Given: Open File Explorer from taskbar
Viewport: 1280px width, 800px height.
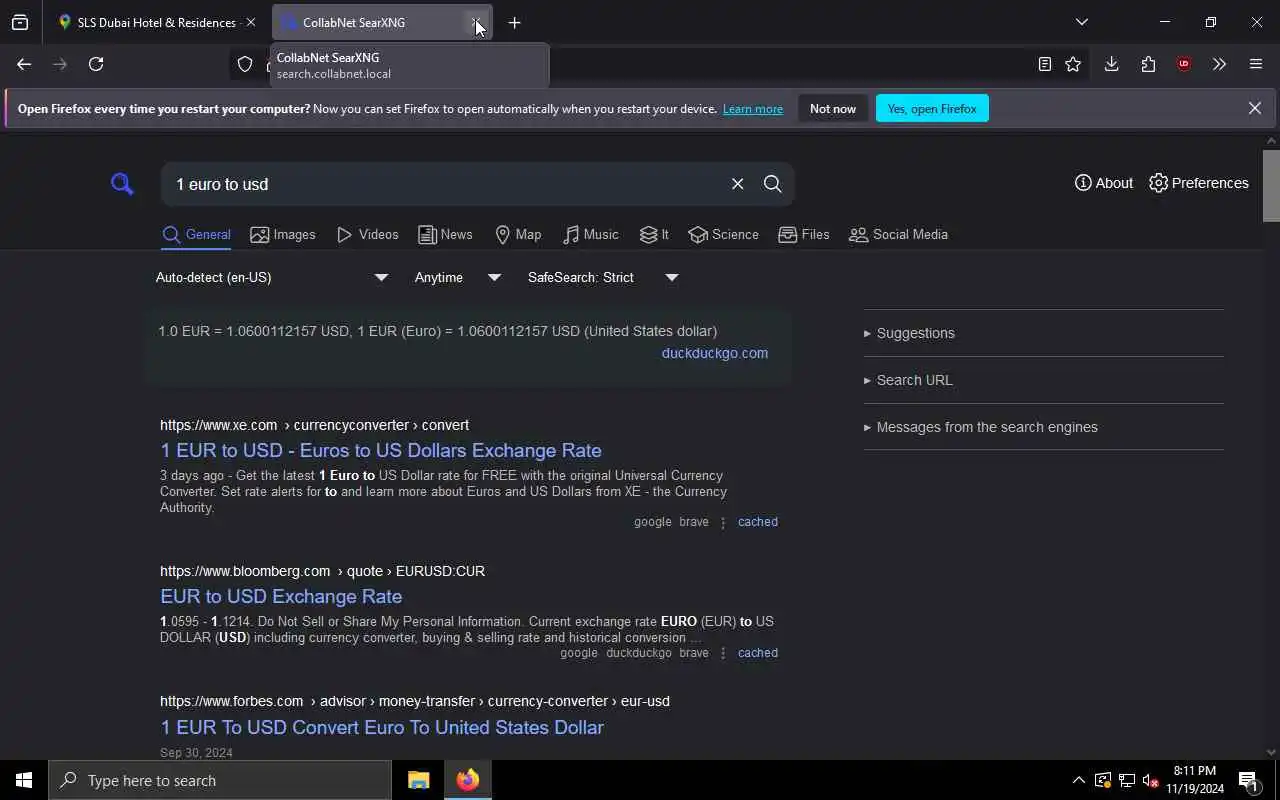Looking at the screenshot, I should click(418, 780).
